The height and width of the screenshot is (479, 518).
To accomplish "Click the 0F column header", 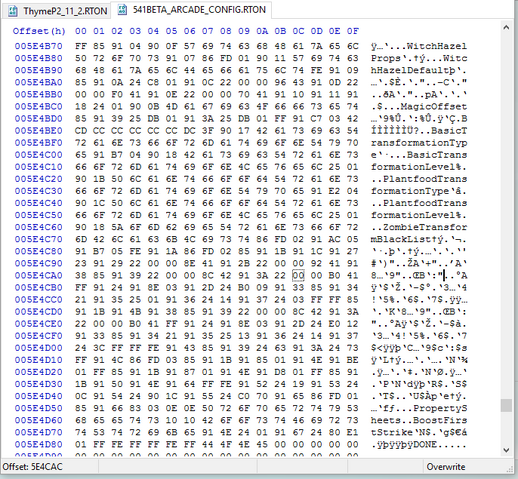I will click(353, 31).
